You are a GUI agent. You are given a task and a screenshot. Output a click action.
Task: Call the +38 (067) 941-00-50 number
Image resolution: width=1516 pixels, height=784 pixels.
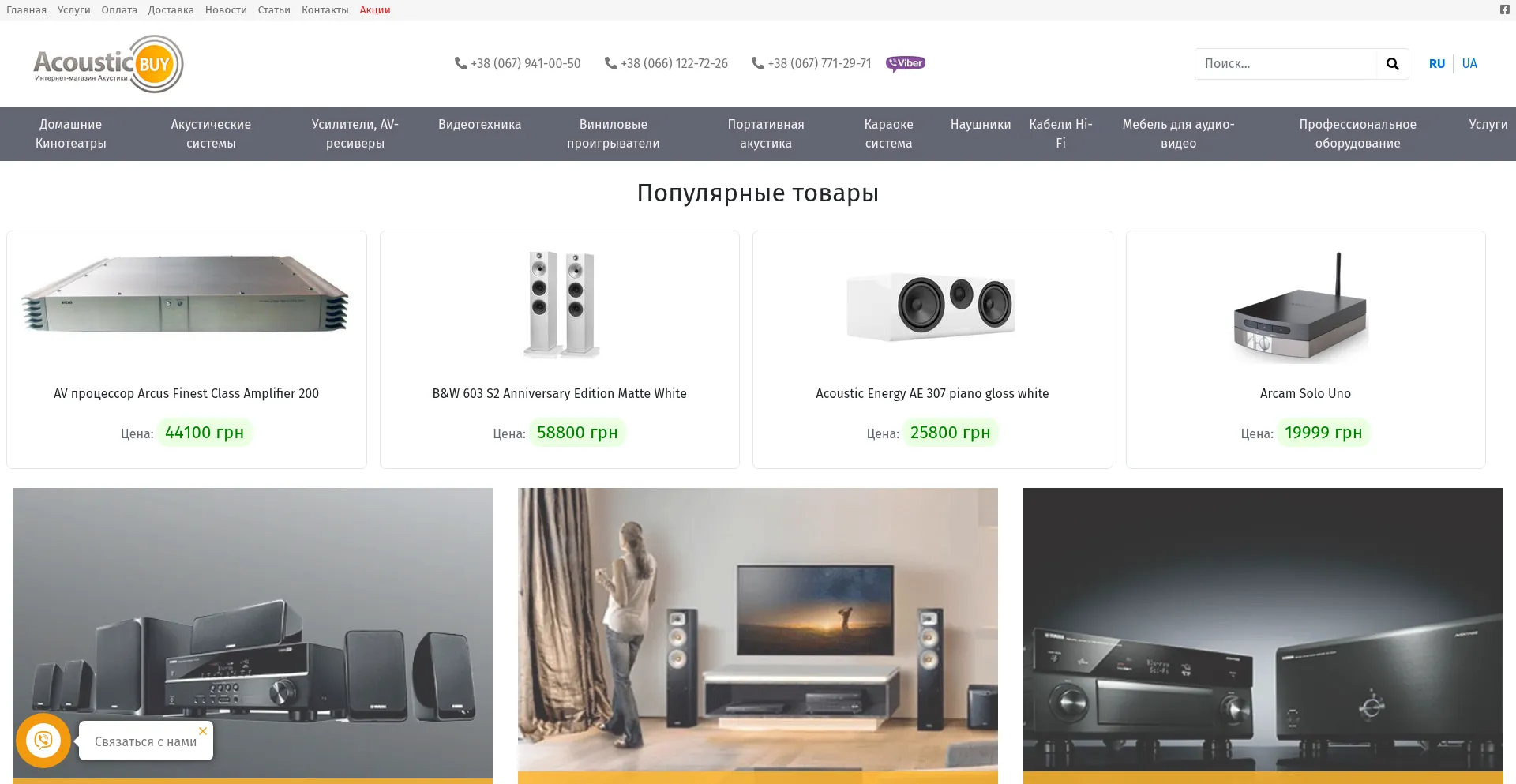518,63
